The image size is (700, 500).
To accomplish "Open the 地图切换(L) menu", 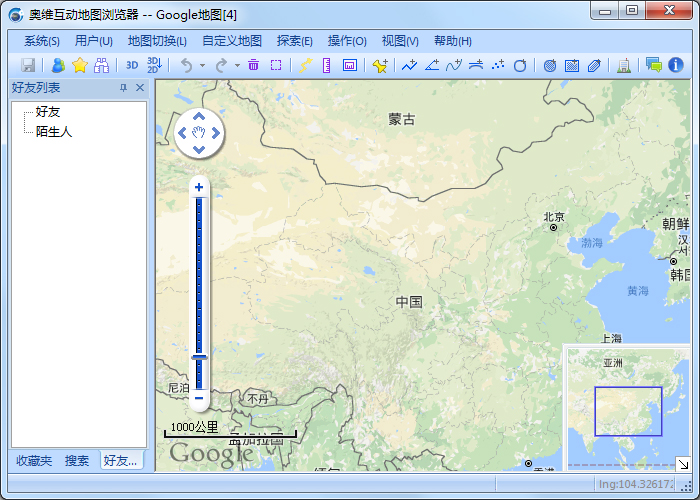I will click(157, 41).
